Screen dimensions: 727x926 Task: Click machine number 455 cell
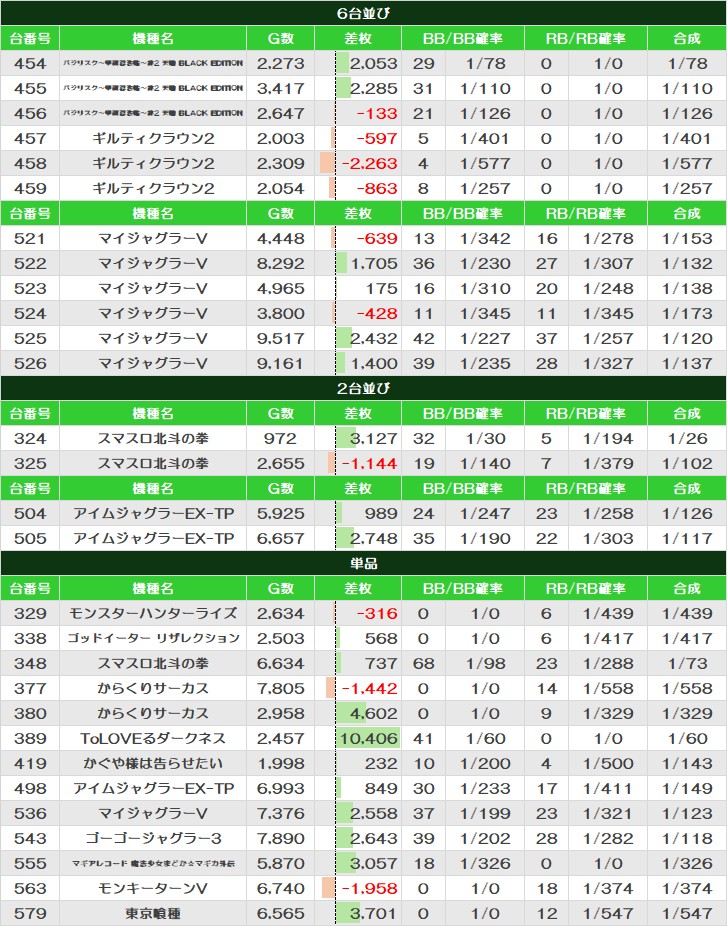30,88
